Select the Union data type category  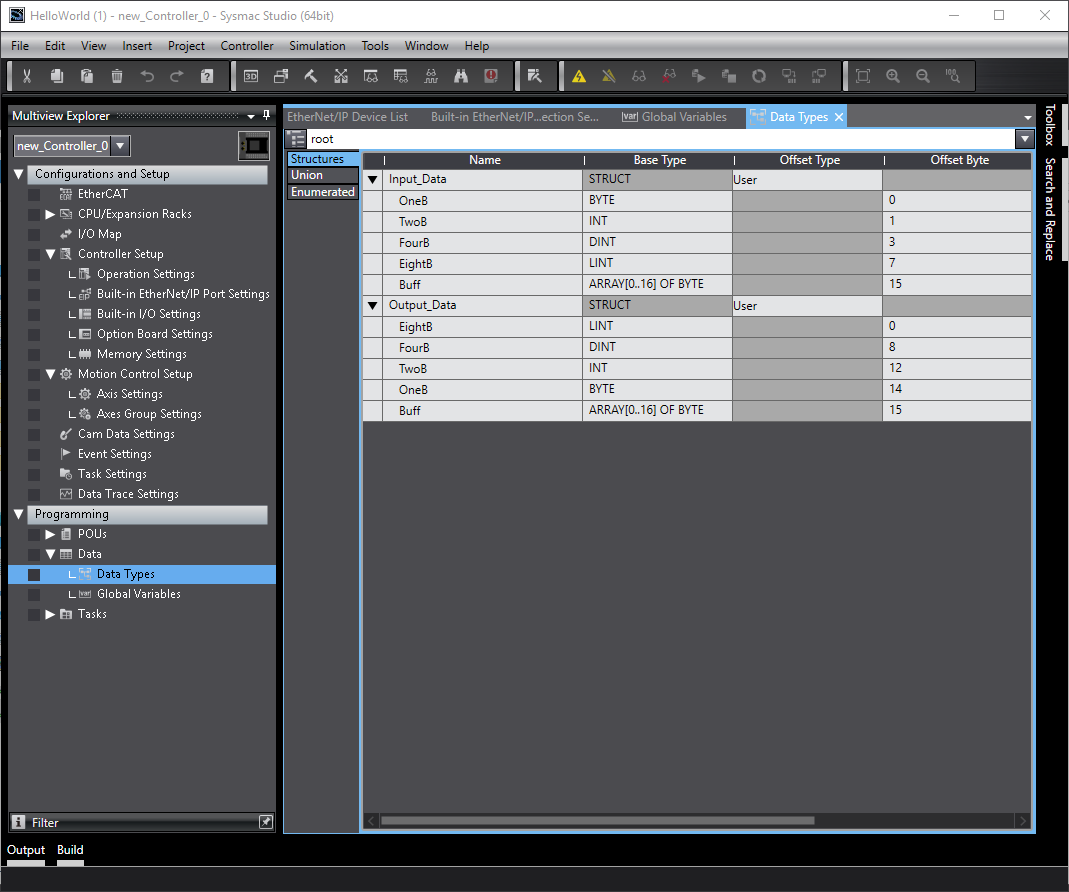(x=307, y=175)
